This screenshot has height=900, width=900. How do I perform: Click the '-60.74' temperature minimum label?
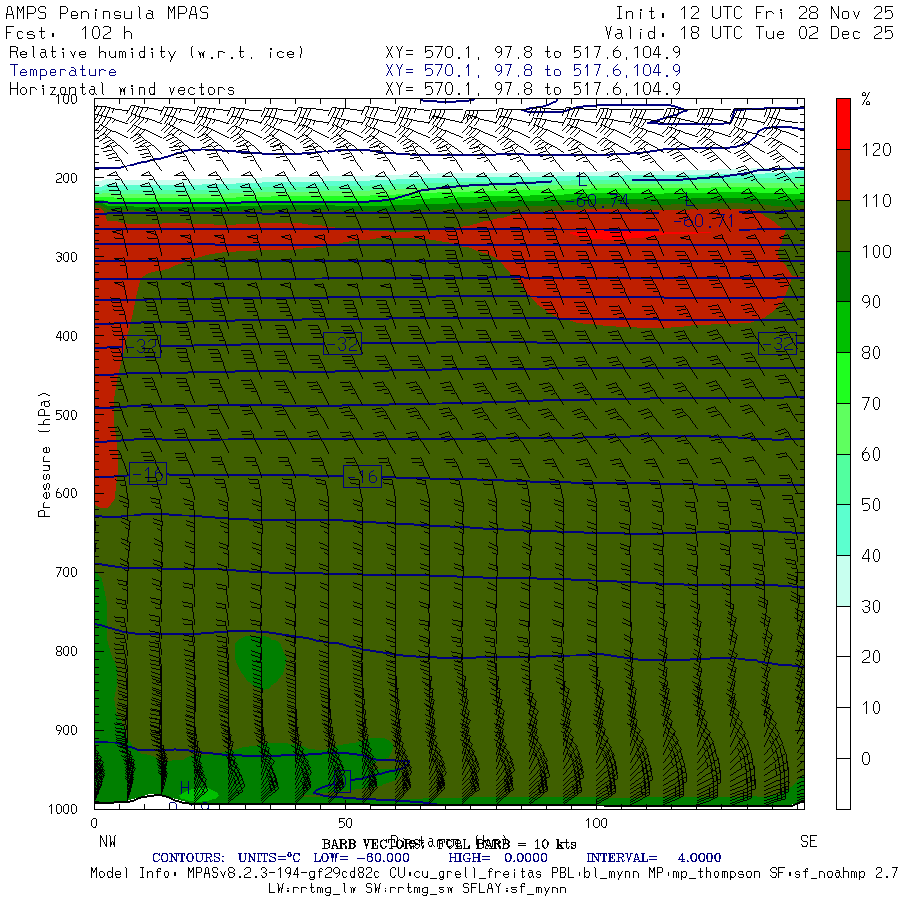pos(597,201)
